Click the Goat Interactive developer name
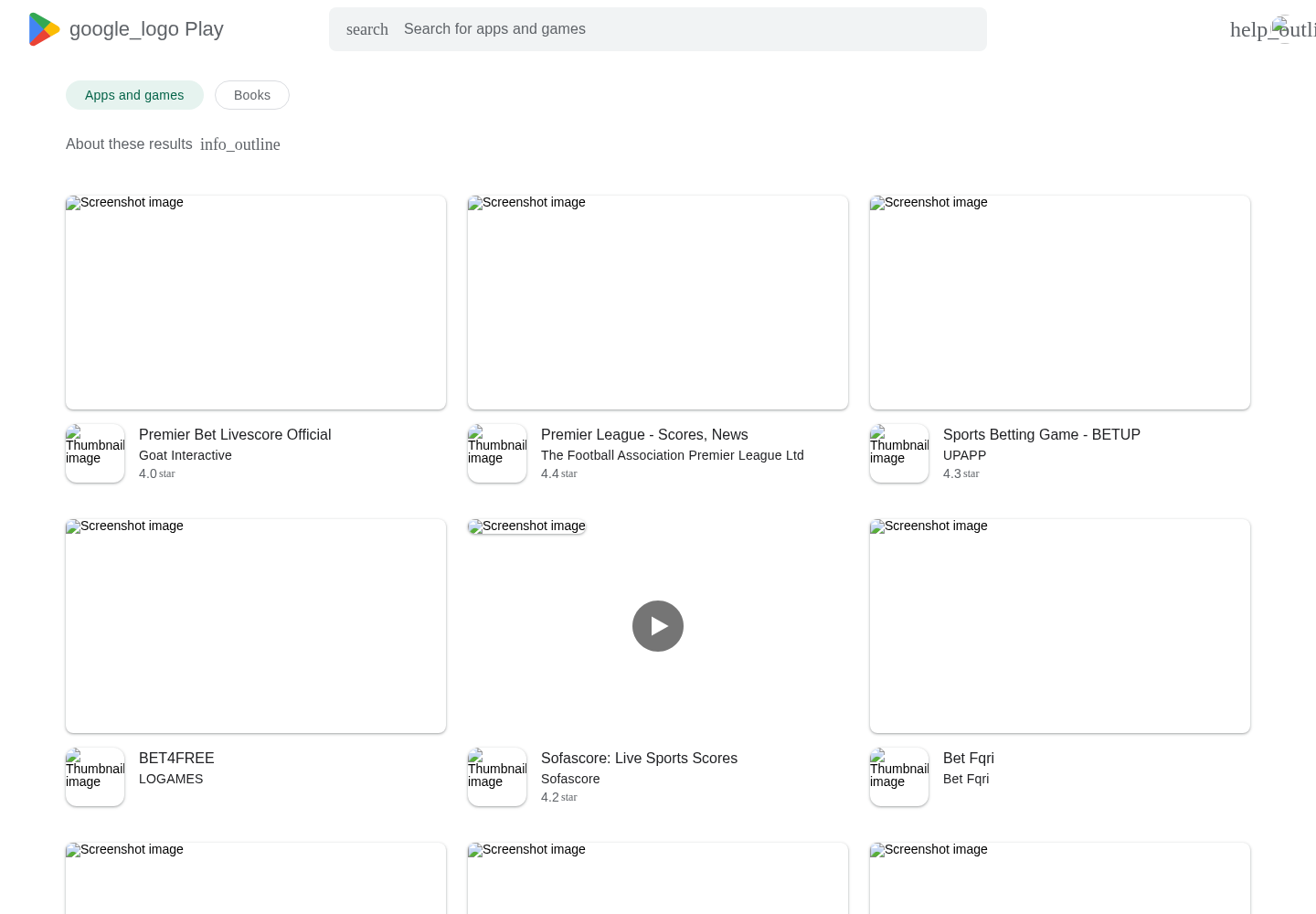This screenshot has height=914, width=1316. (x=186, y=455)
